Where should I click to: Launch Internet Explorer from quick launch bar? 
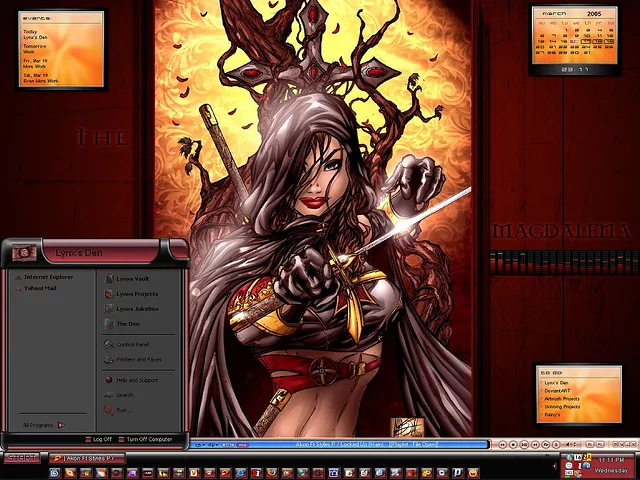(241, 473)
